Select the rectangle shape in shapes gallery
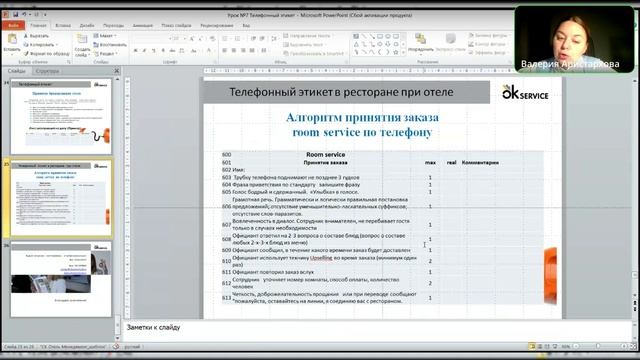Screen dimensions: 640x360 coord(380,36)
